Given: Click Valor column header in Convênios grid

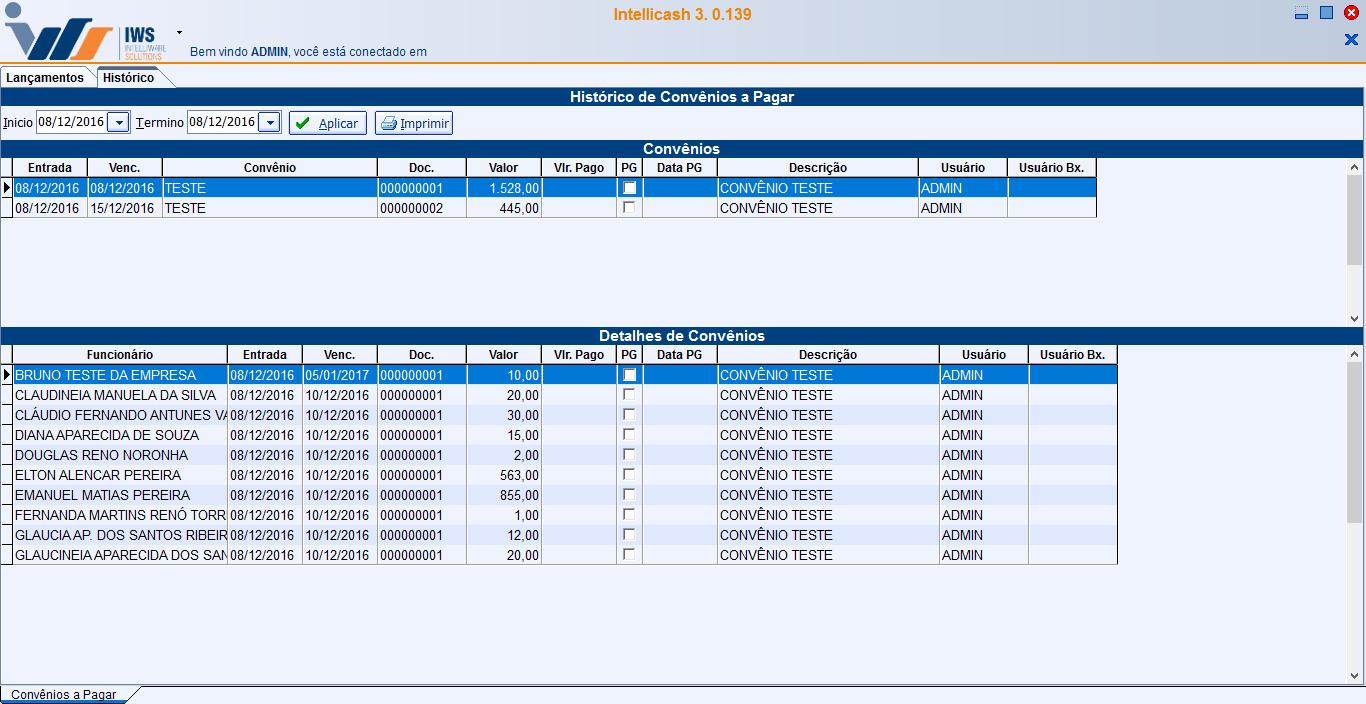Looking at the screenshot, I should coord(504,168).
